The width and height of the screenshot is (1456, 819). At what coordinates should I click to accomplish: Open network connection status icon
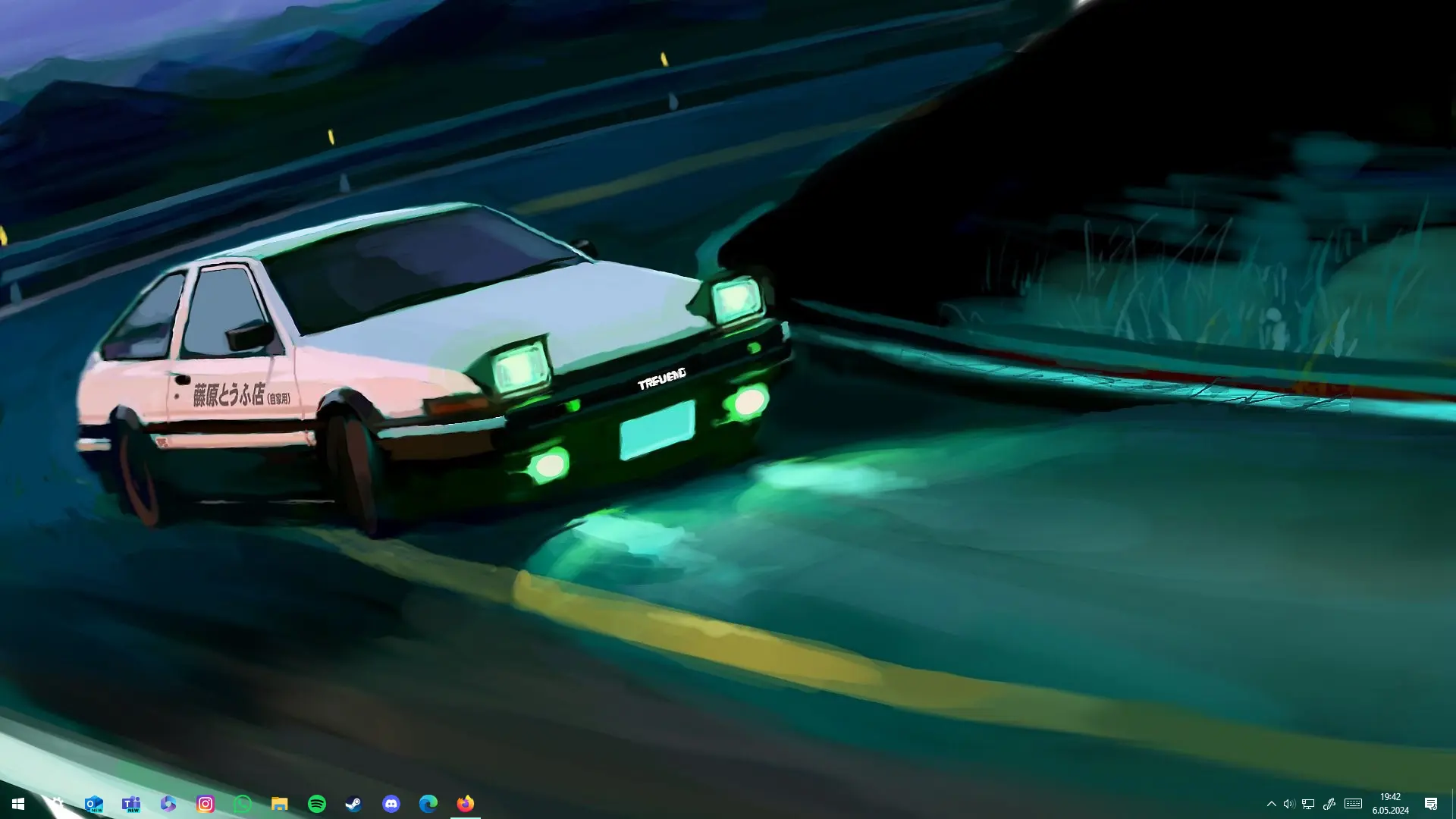point(1308,804)
